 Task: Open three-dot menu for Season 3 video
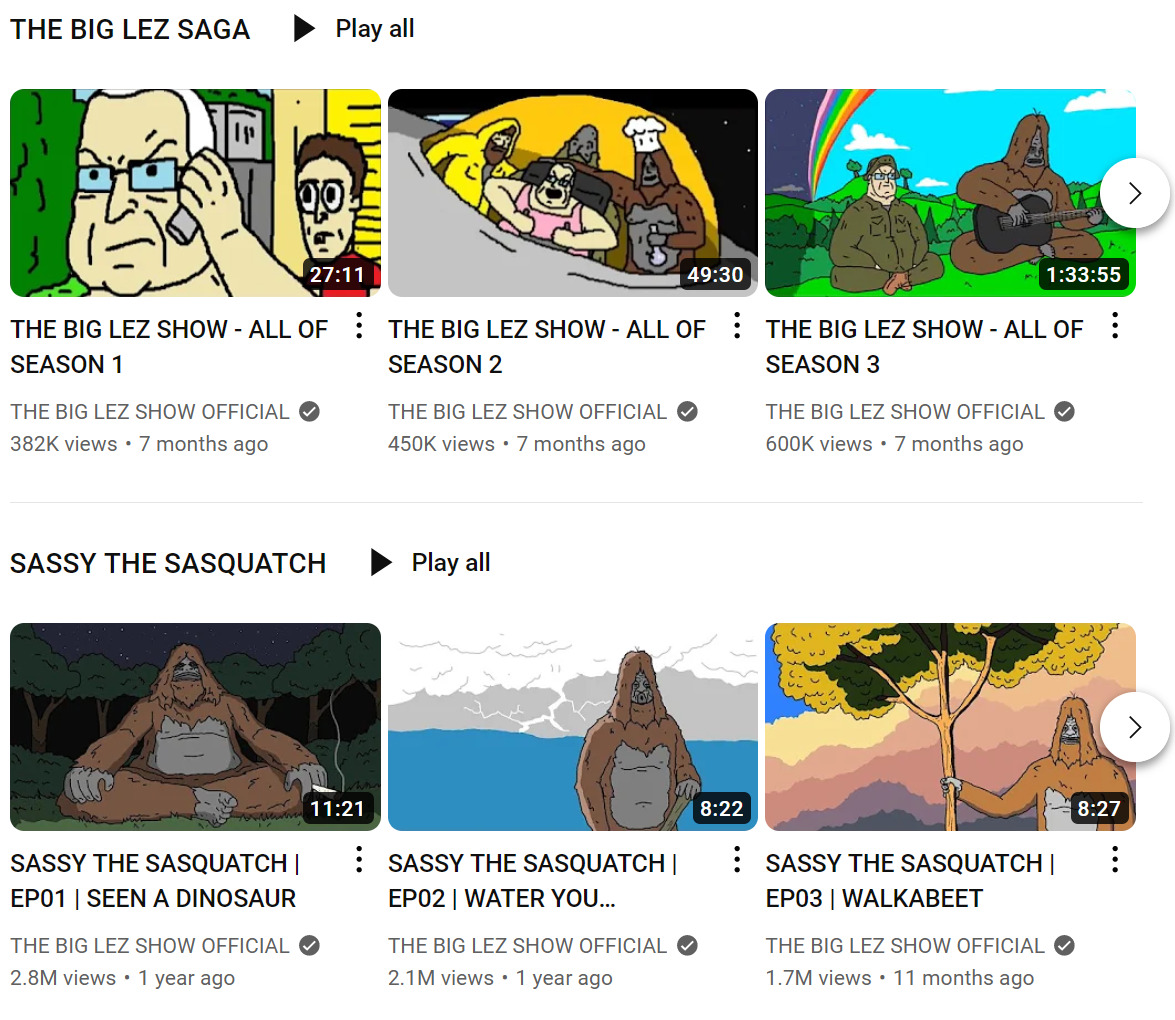pos(1115,326)
